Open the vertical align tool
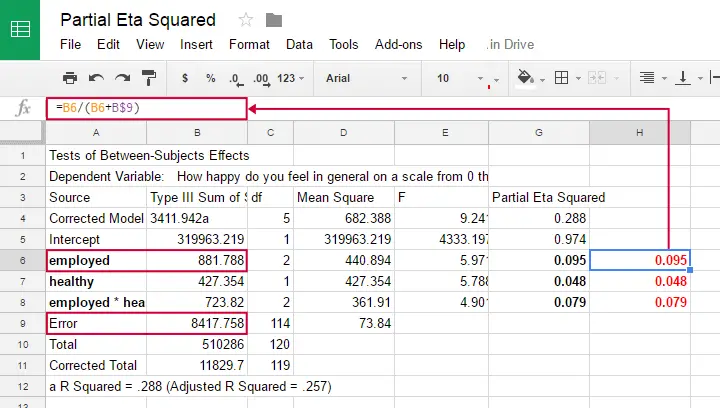720x408 pixels. (683, 78)
